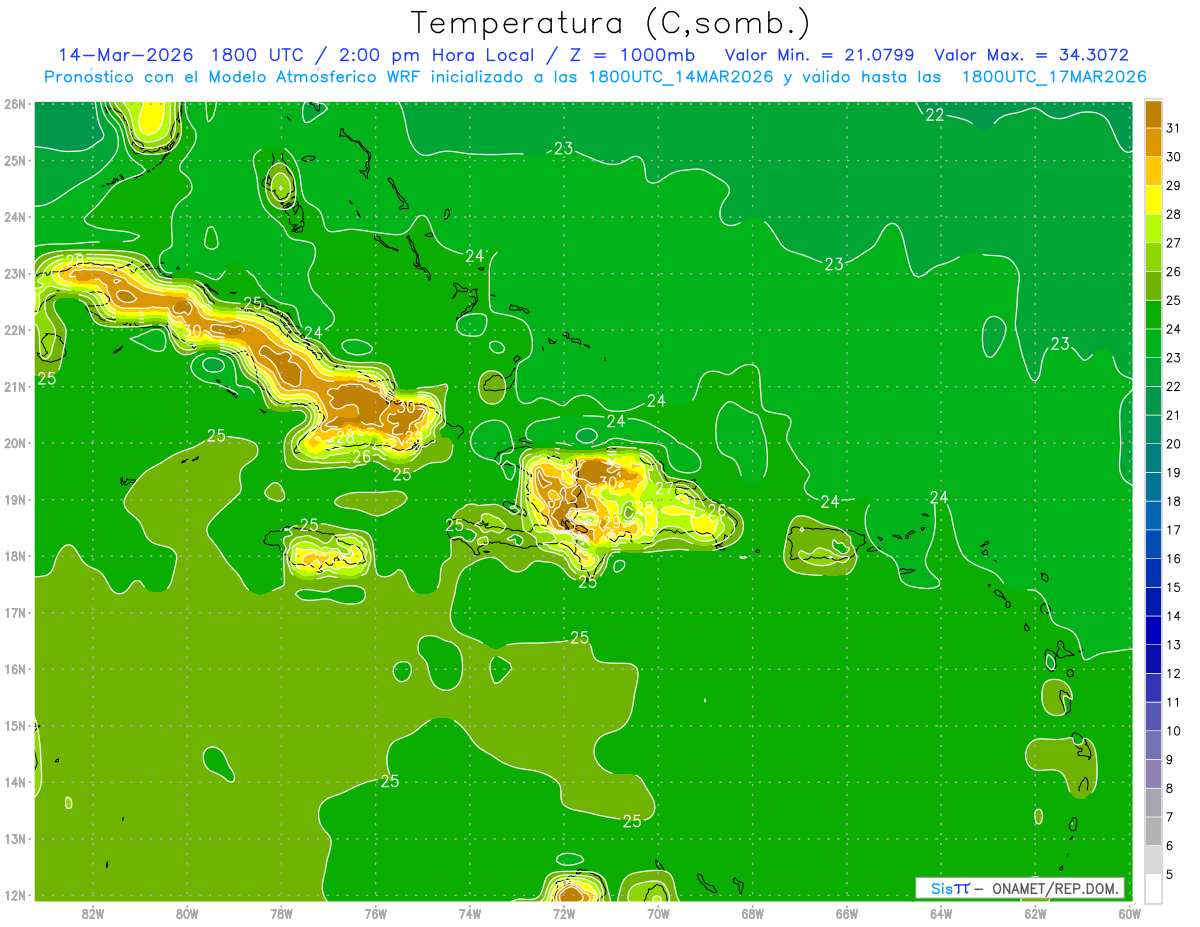Click the 74W longitude axis label
This screenshot has width=1200, height=927.
[x=470, y=913]
